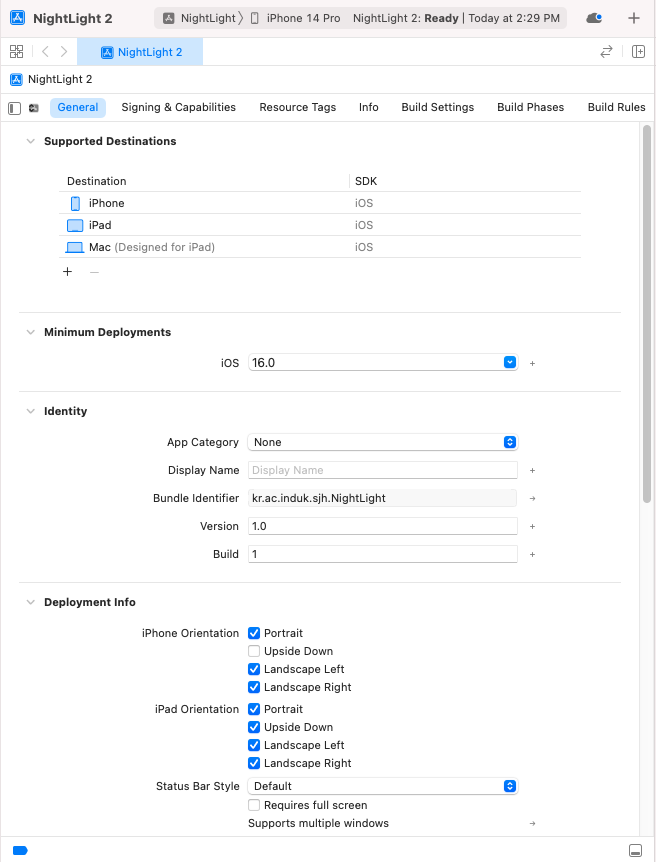Go back with the left chevron
This screenshot has width=656, height=862.
[46, 52]
